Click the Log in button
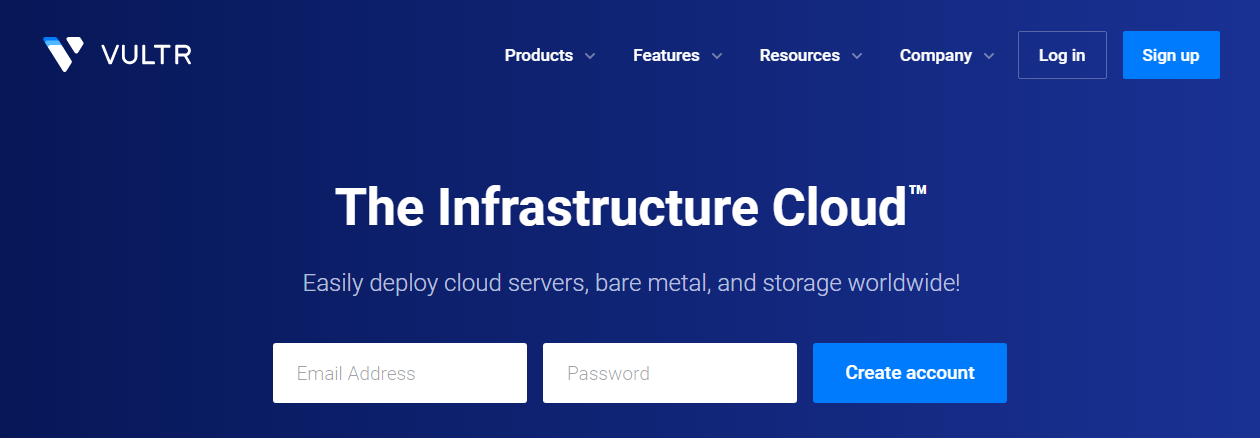This screenshot has width=1260, height=438. click(x=1062, y=55)
